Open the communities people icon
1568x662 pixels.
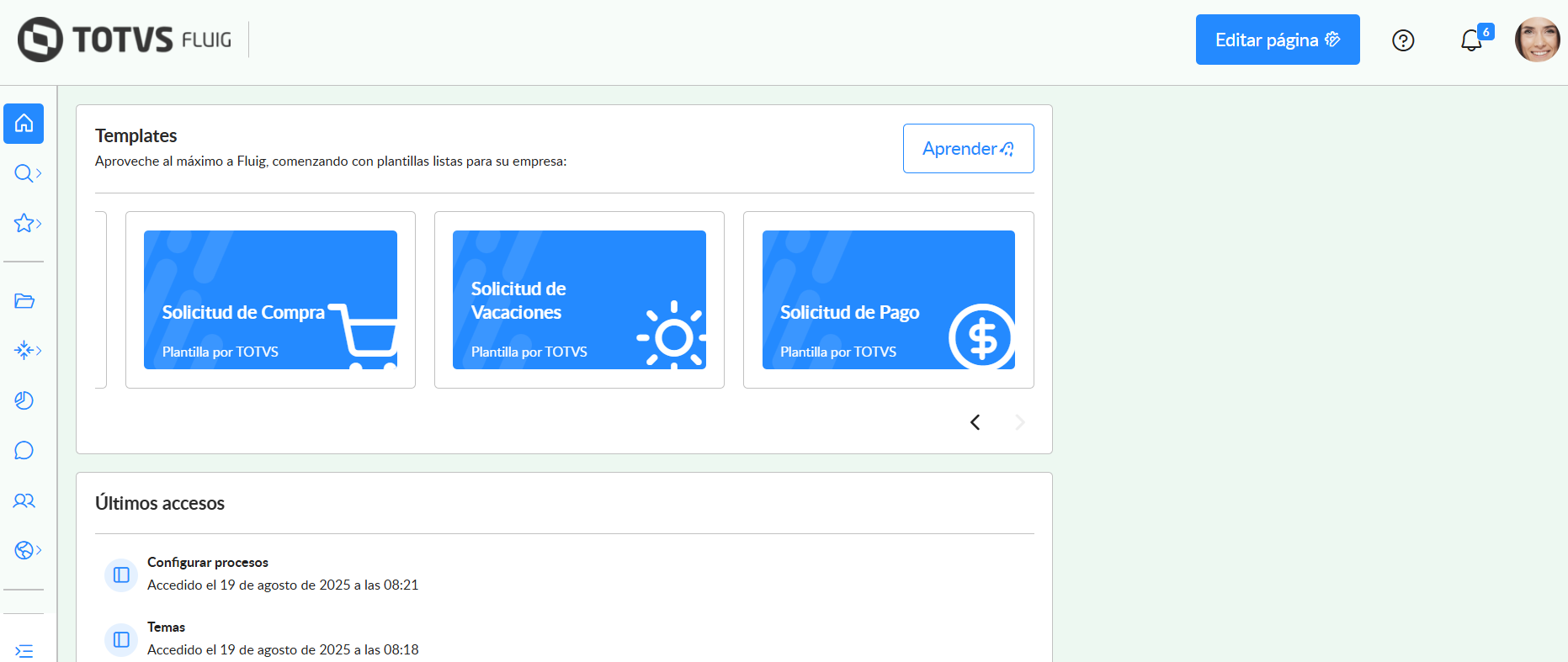pos(24,500)
